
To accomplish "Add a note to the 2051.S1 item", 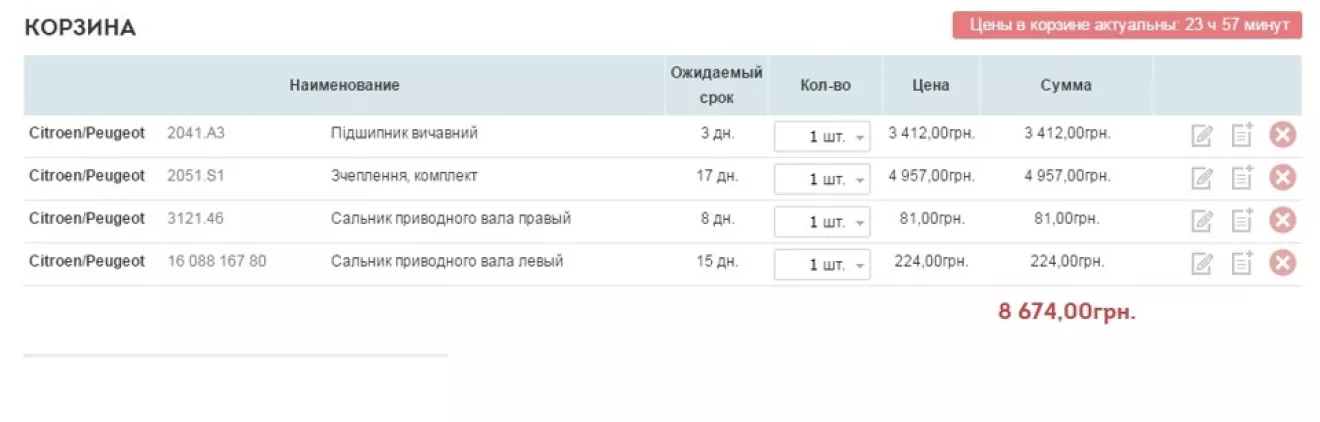I will point(1242,178).
